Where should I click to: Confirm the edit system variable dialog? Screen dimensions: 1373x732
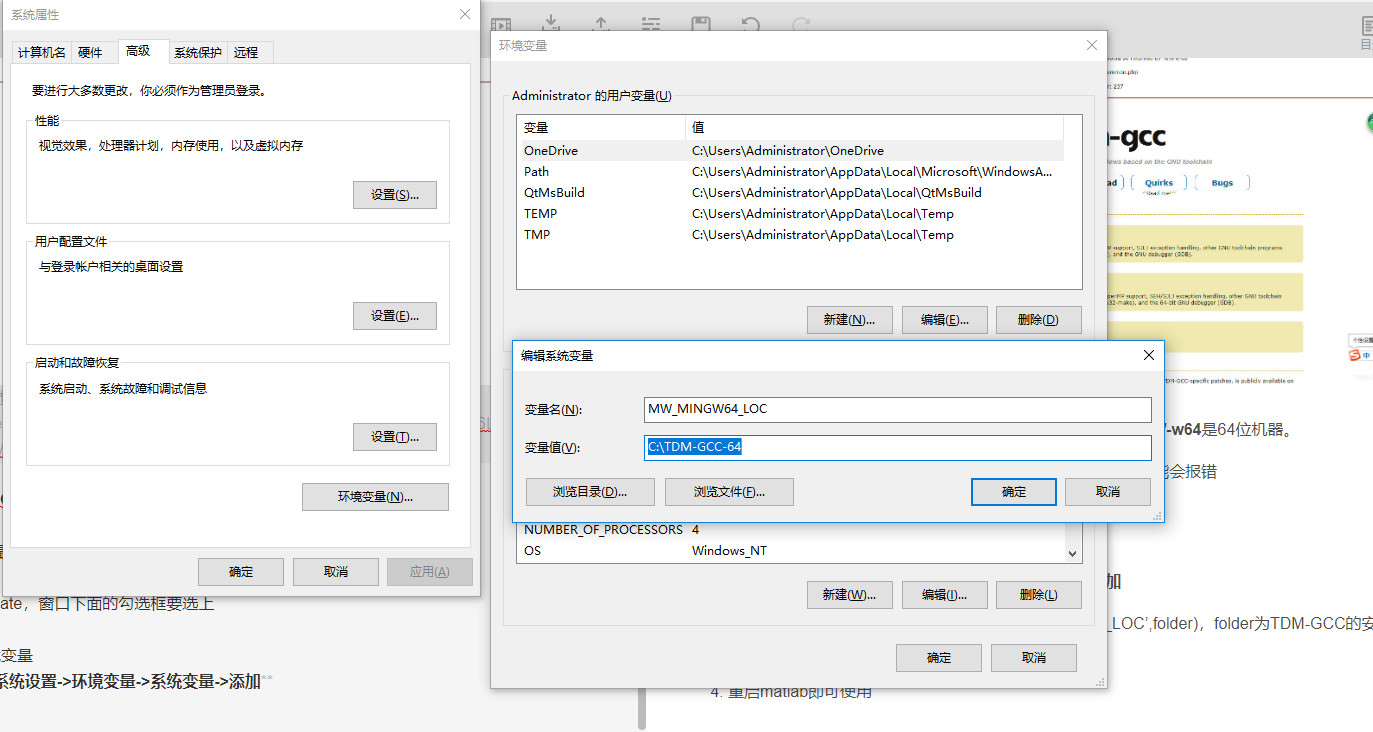click(1014, 492)
